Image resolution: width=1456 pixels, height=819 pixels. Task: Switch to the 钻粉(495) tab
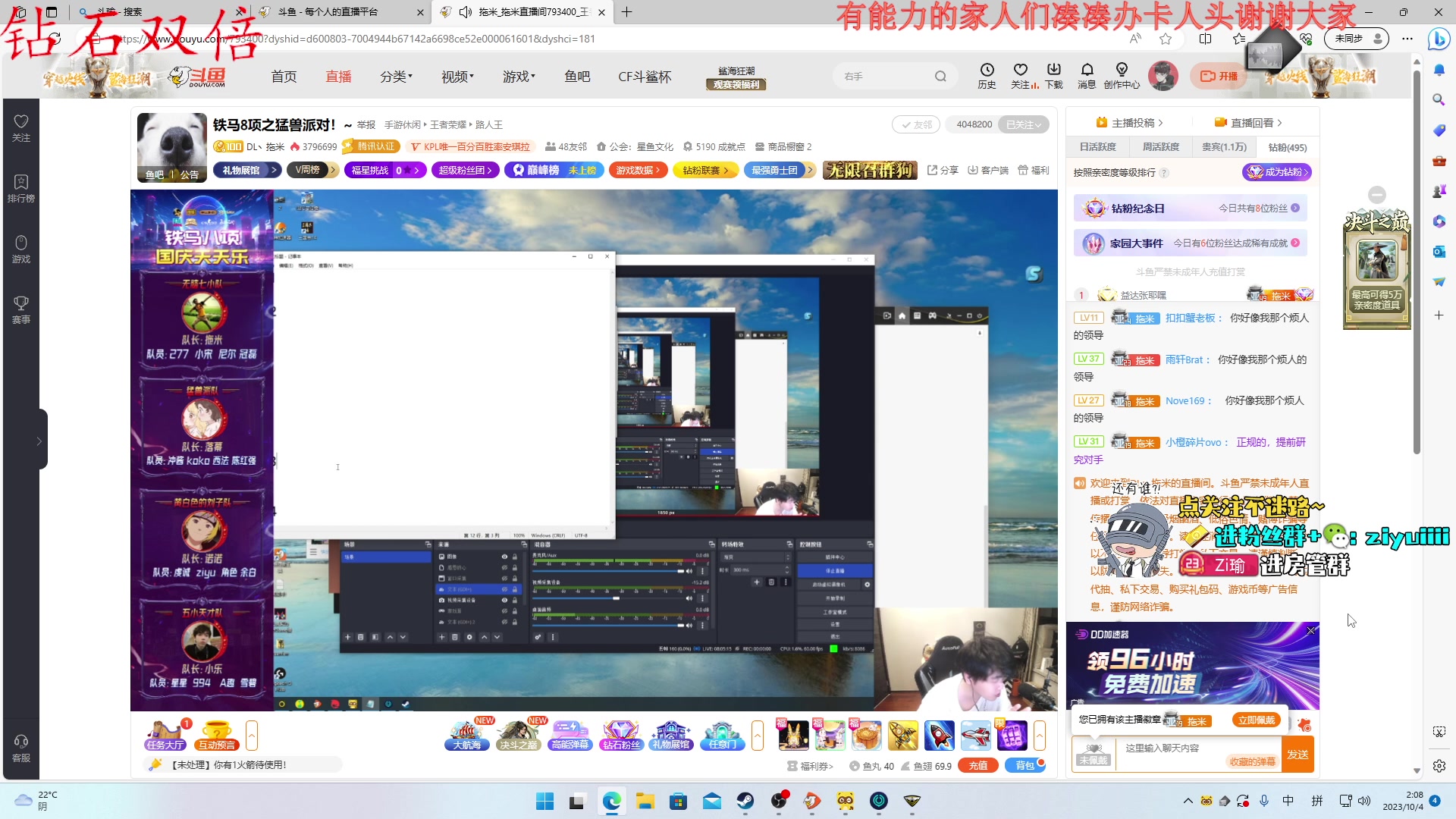[1288, 147]
